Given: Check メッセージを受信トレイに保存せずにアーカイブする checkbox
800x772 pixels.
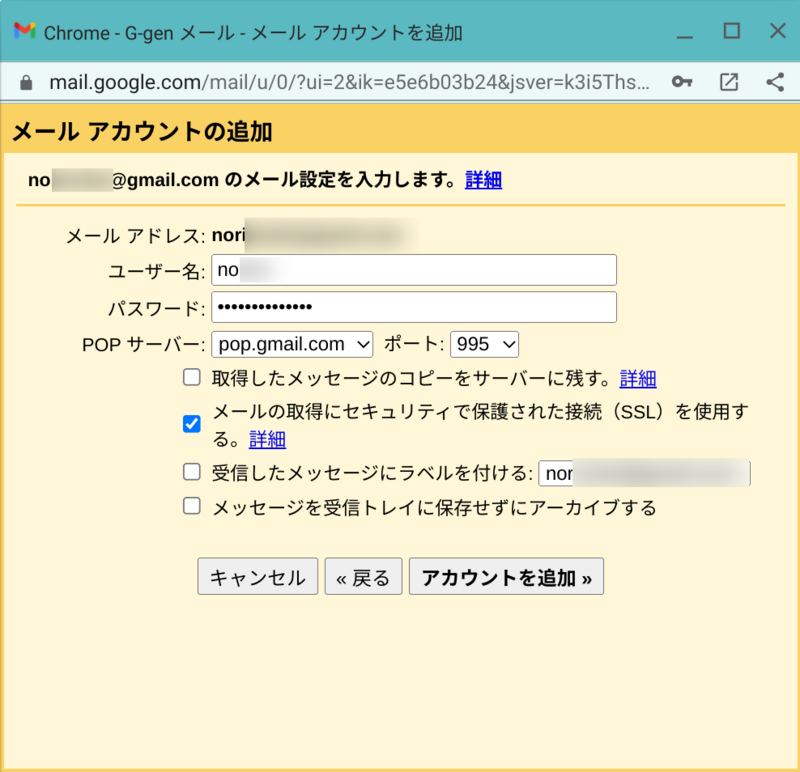Looking at the screenshot, I should 192,506.
